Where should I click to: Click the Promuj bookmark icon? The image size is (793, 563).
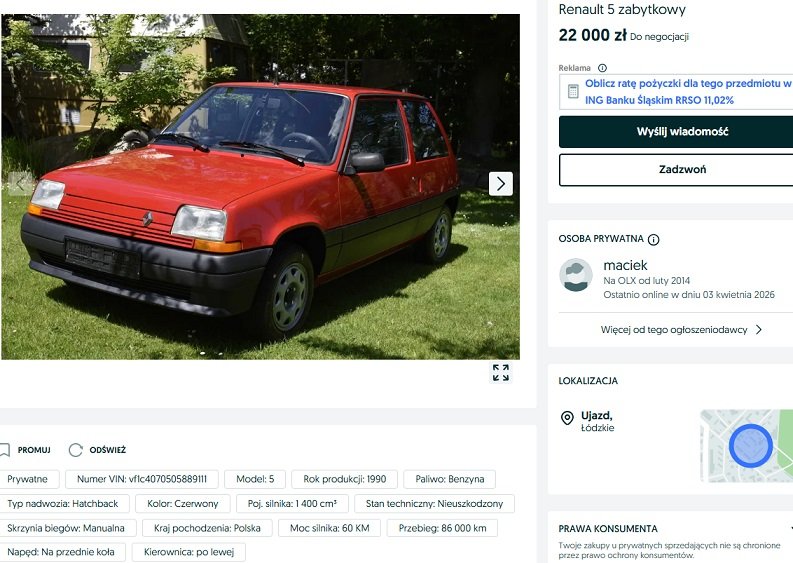(x=5, y=450)
